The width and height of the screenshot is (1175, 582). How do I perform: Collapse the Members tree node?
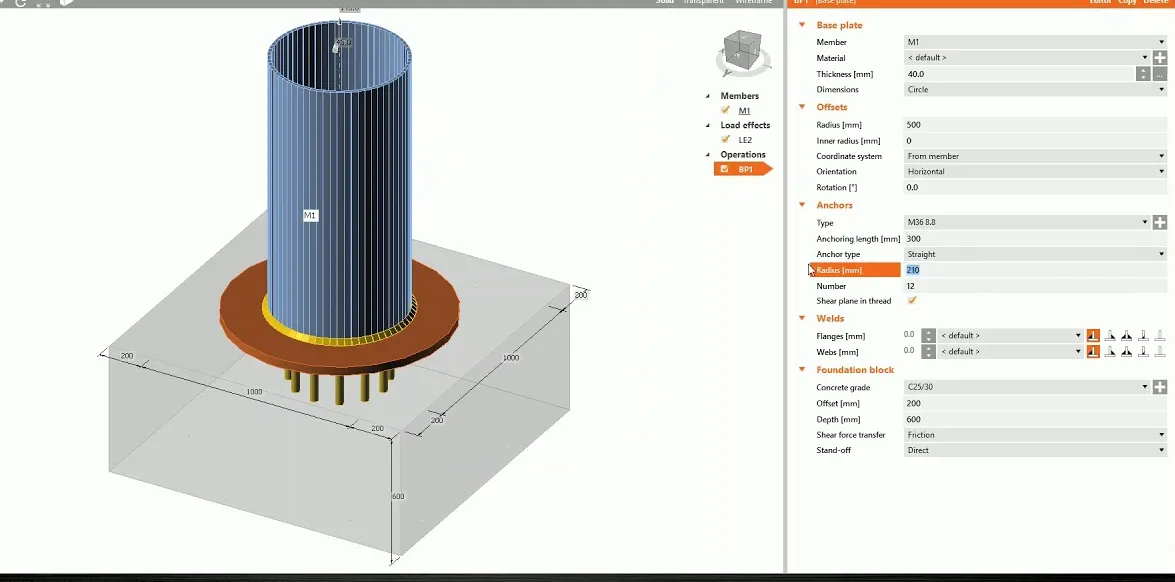click(707, 96)
